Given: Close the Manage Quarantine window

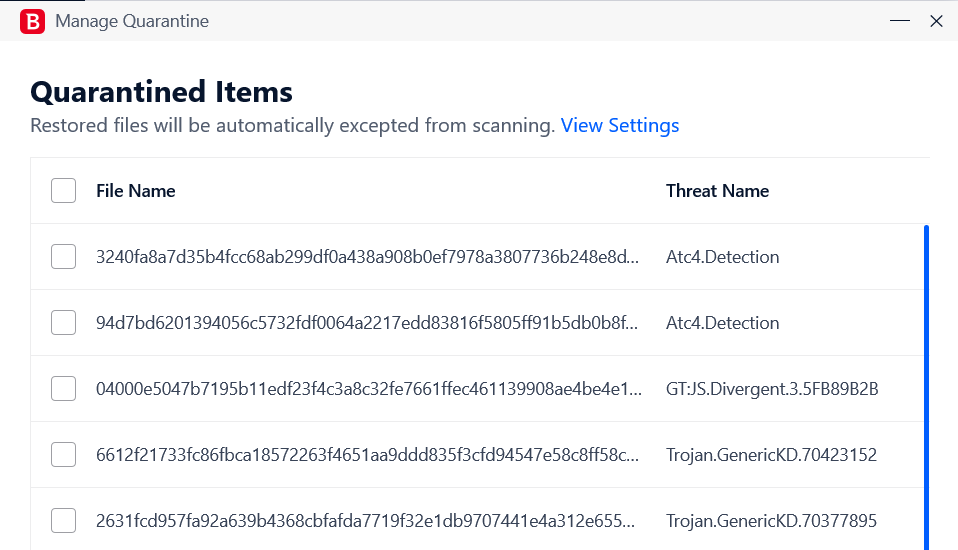Looking at the screenshot, I should (x=936, y=21).
